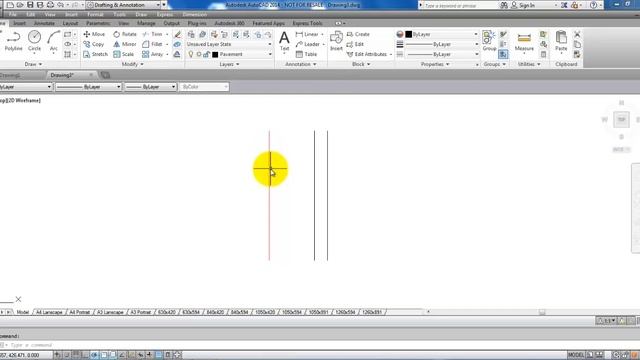Click the Table tool
This screenshot has width=640, height=360.
306,54
